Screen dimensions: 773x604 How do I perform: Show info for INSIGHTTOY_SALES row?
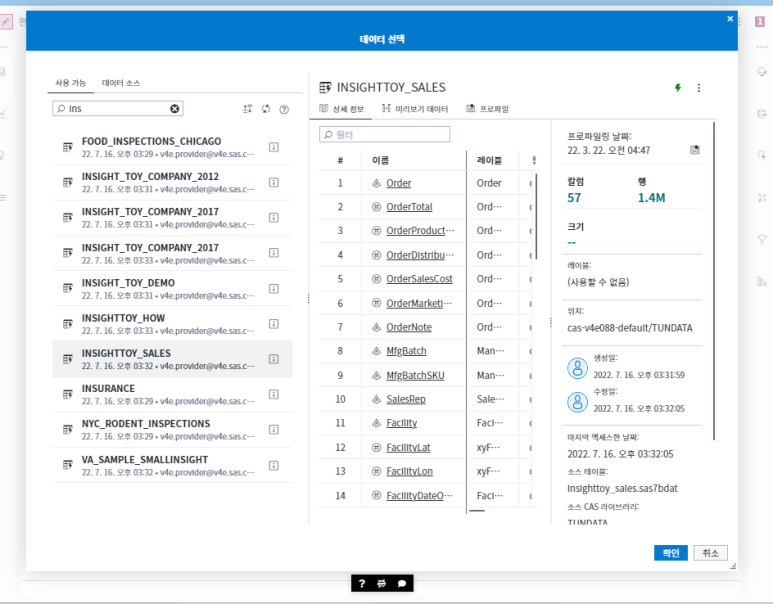(274, 359)
